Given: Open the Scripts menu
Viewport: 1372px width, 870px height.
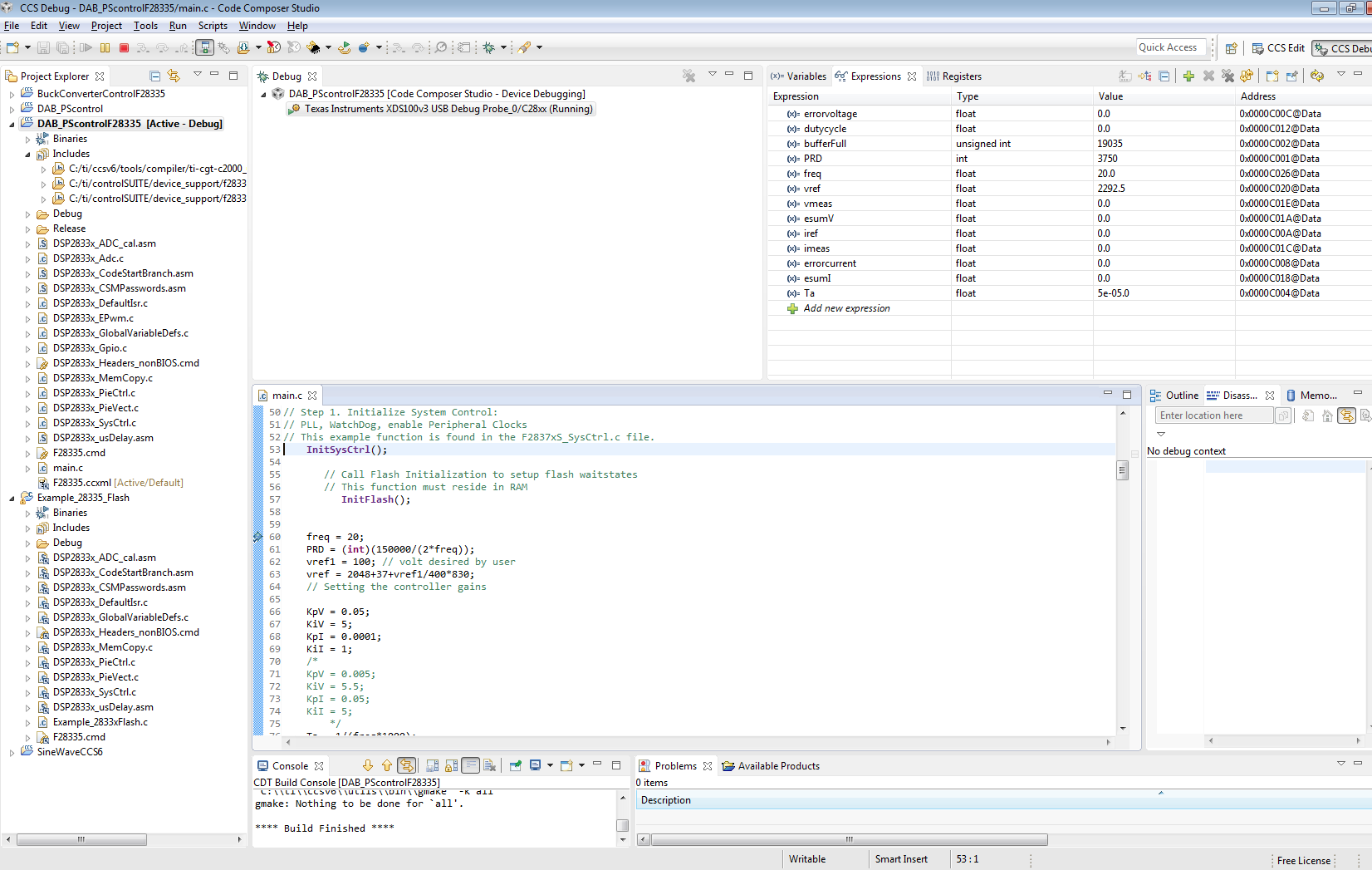Looking at the screenshot, I should click(213, 26).
